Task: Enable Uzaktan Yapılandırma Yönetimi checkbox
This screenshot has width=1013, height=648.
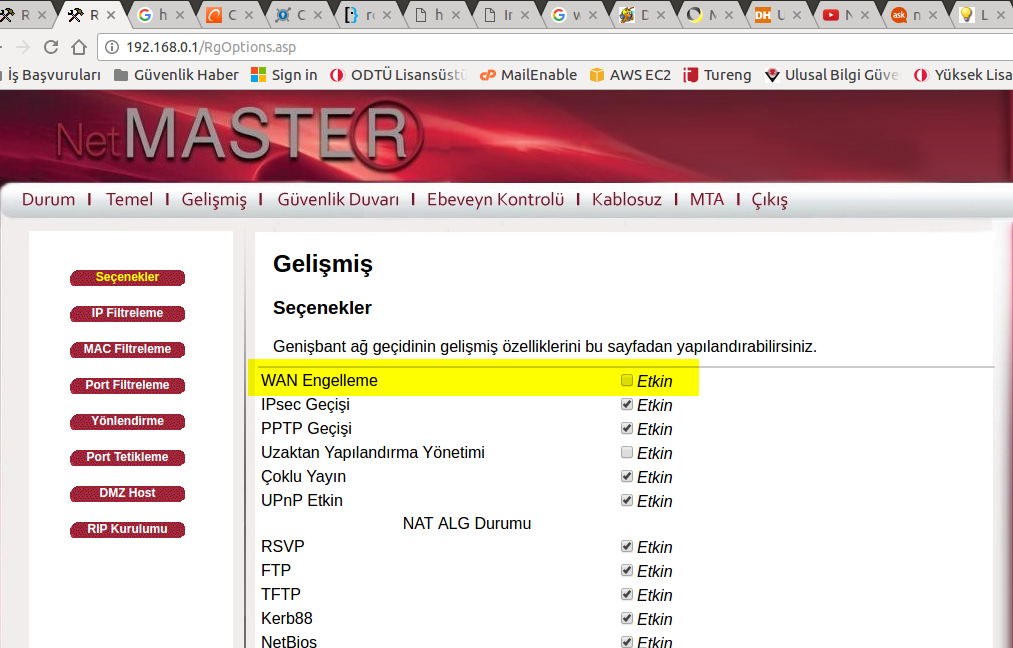Action: pos(627,452)
